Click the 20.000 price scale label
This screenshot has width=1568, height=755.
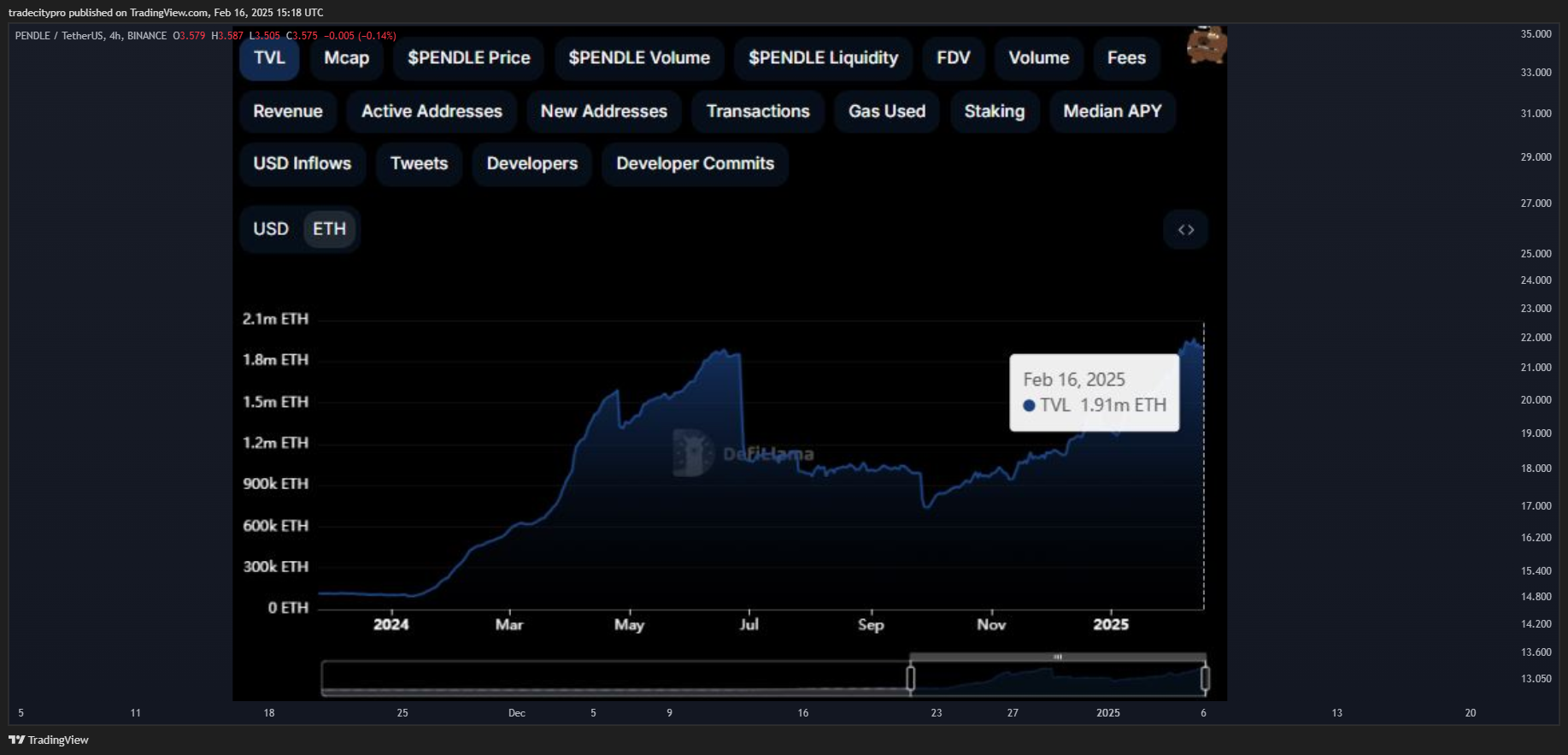pos(1536,400)
